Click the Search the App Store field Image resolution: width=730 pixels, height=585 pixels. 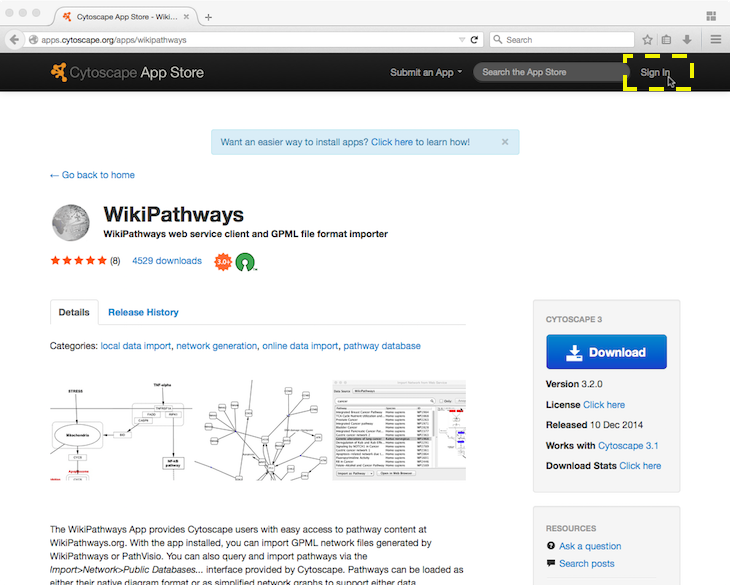pos(551,72)
